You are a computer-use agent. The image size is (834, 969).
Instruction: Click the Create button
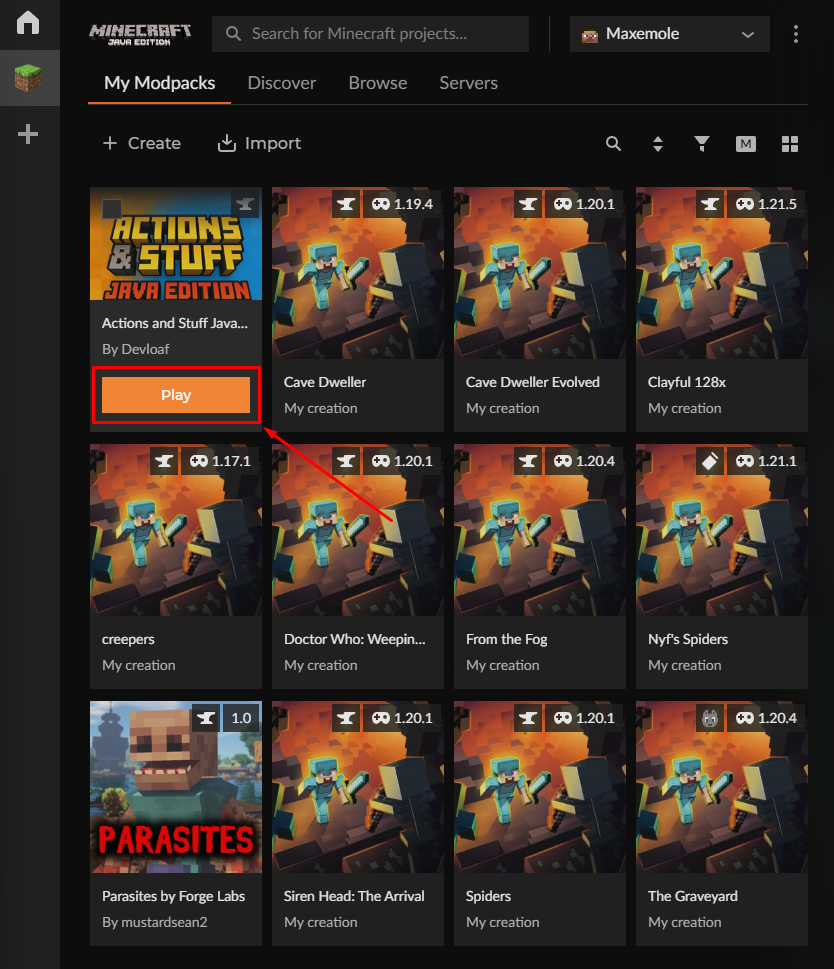[141, 143]
